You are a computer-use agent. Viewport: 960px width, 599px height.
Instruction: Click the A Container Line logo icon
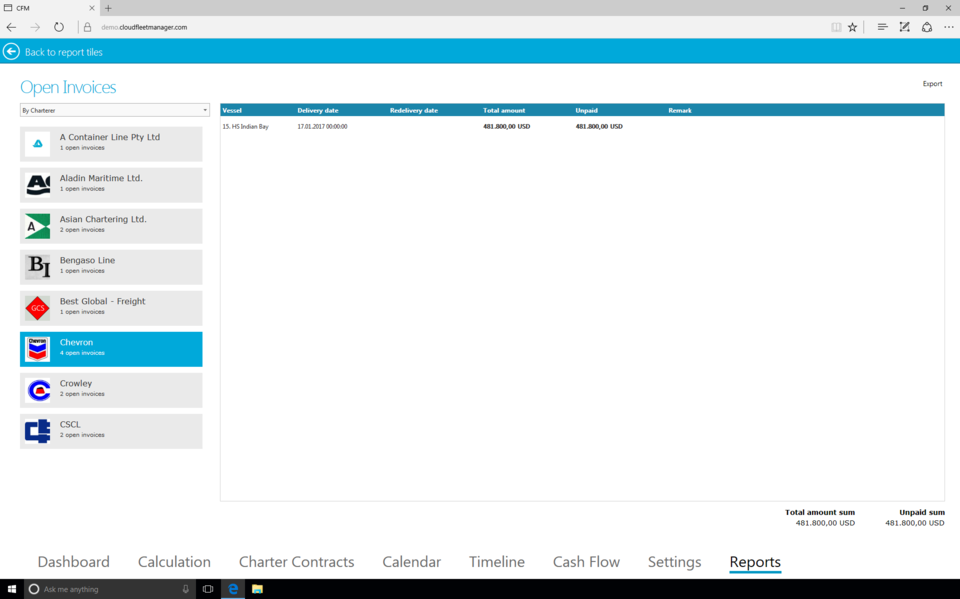click(x=38, y=144)
